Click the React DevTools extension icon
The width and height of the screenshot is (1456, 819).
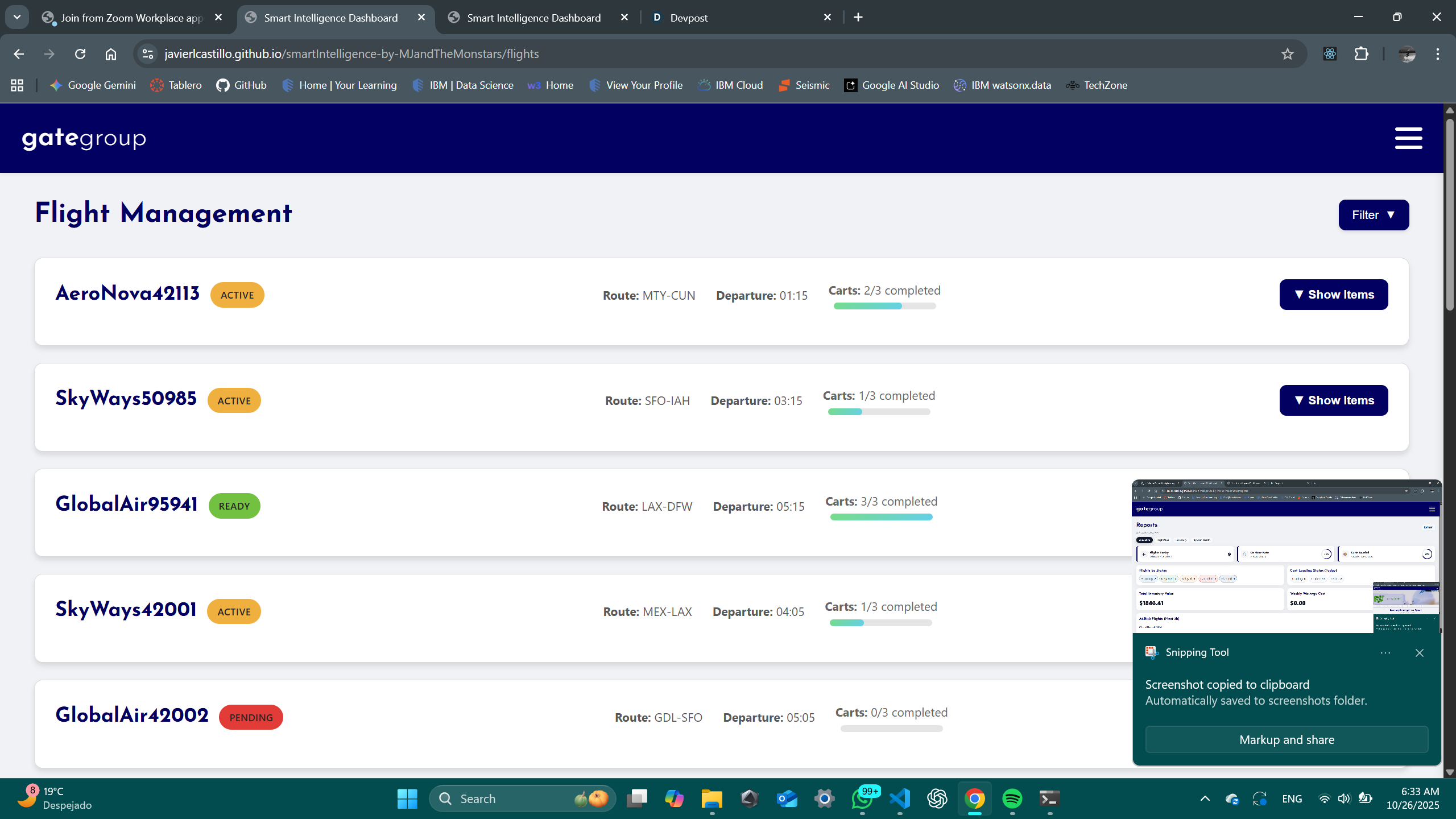tap(1330, 54)
